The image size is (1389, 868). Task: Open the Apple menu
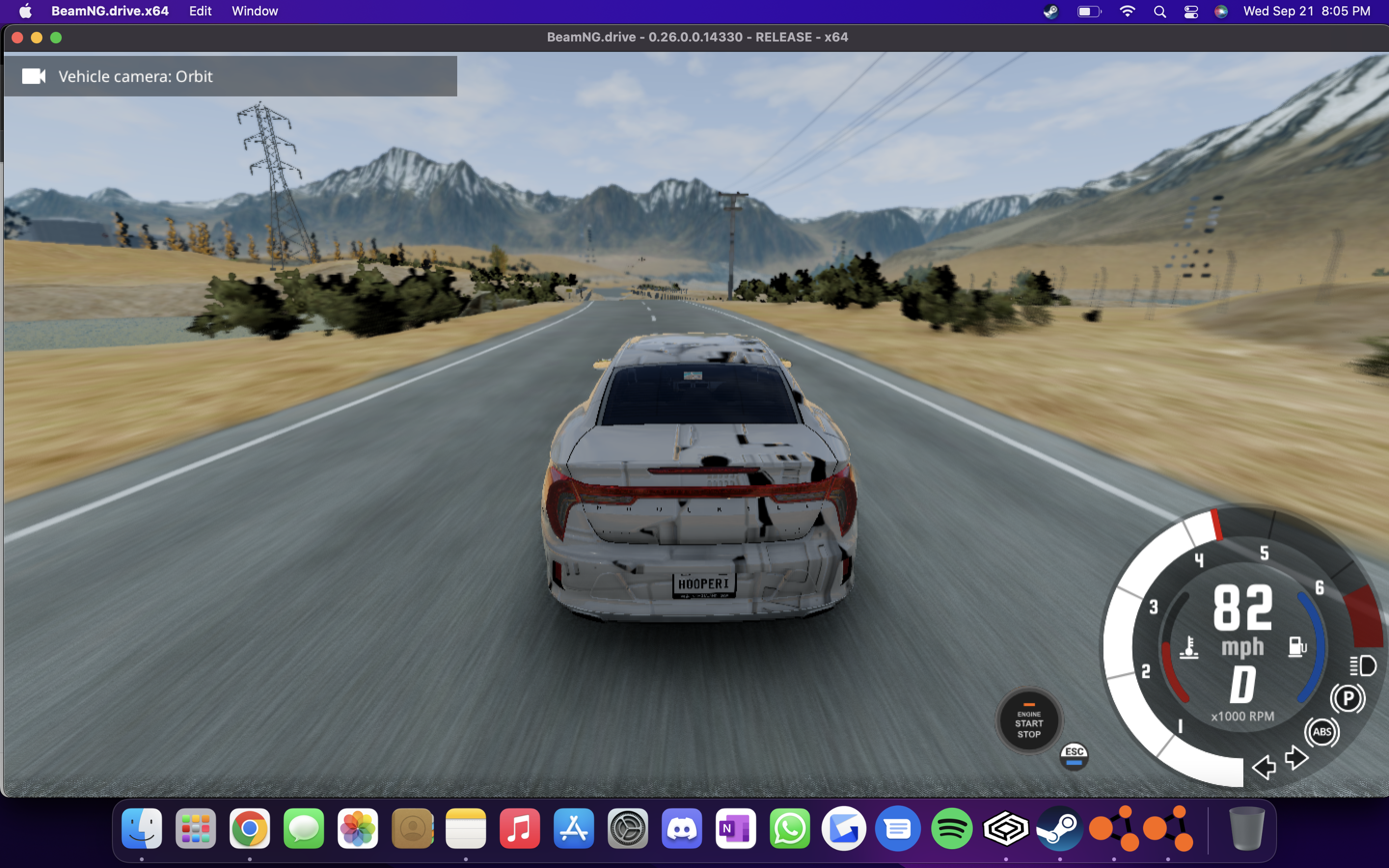coord(25,11)
